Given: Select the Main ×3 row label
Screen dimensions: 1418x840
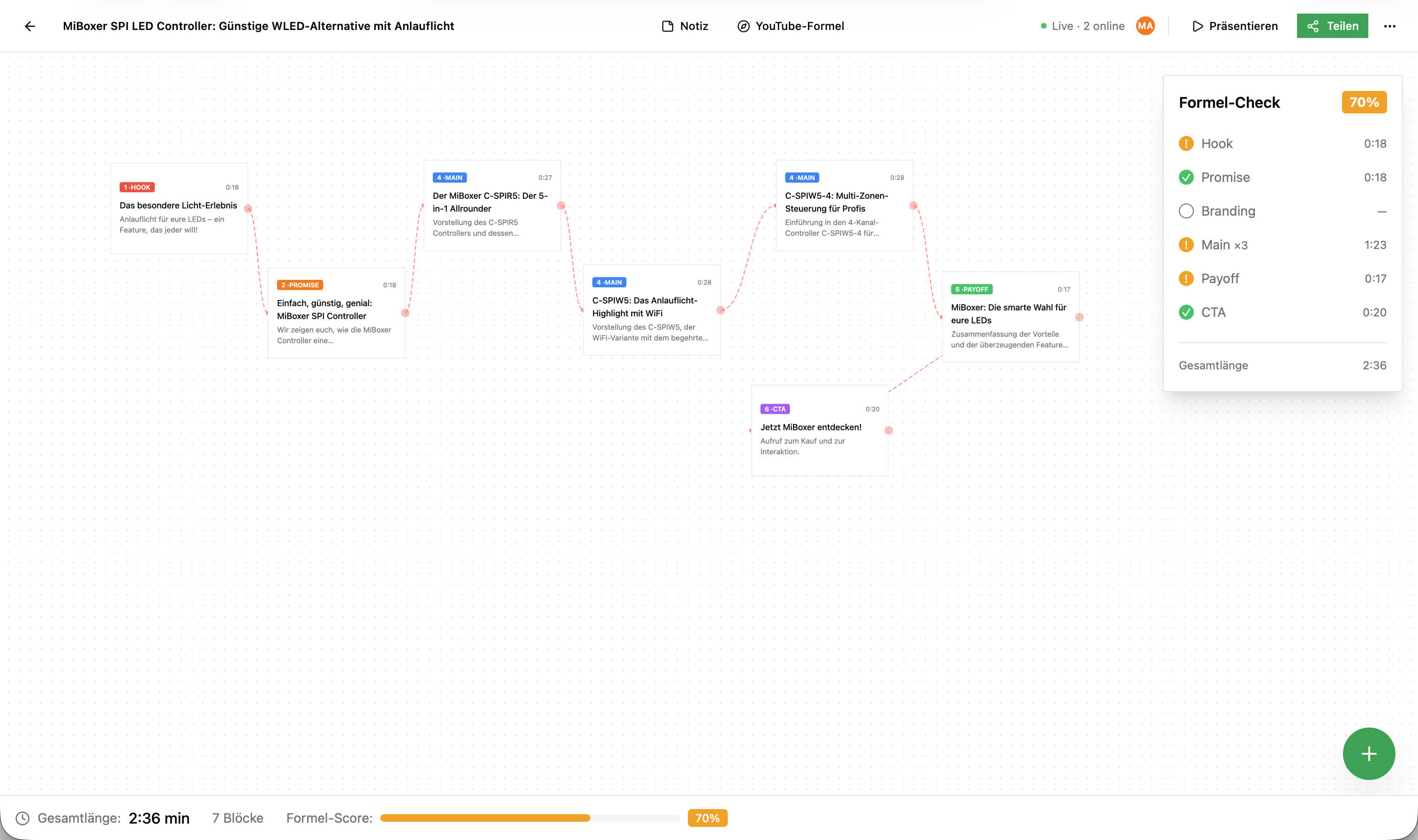Looking at the screenshot, I should tap(1224, 245).
